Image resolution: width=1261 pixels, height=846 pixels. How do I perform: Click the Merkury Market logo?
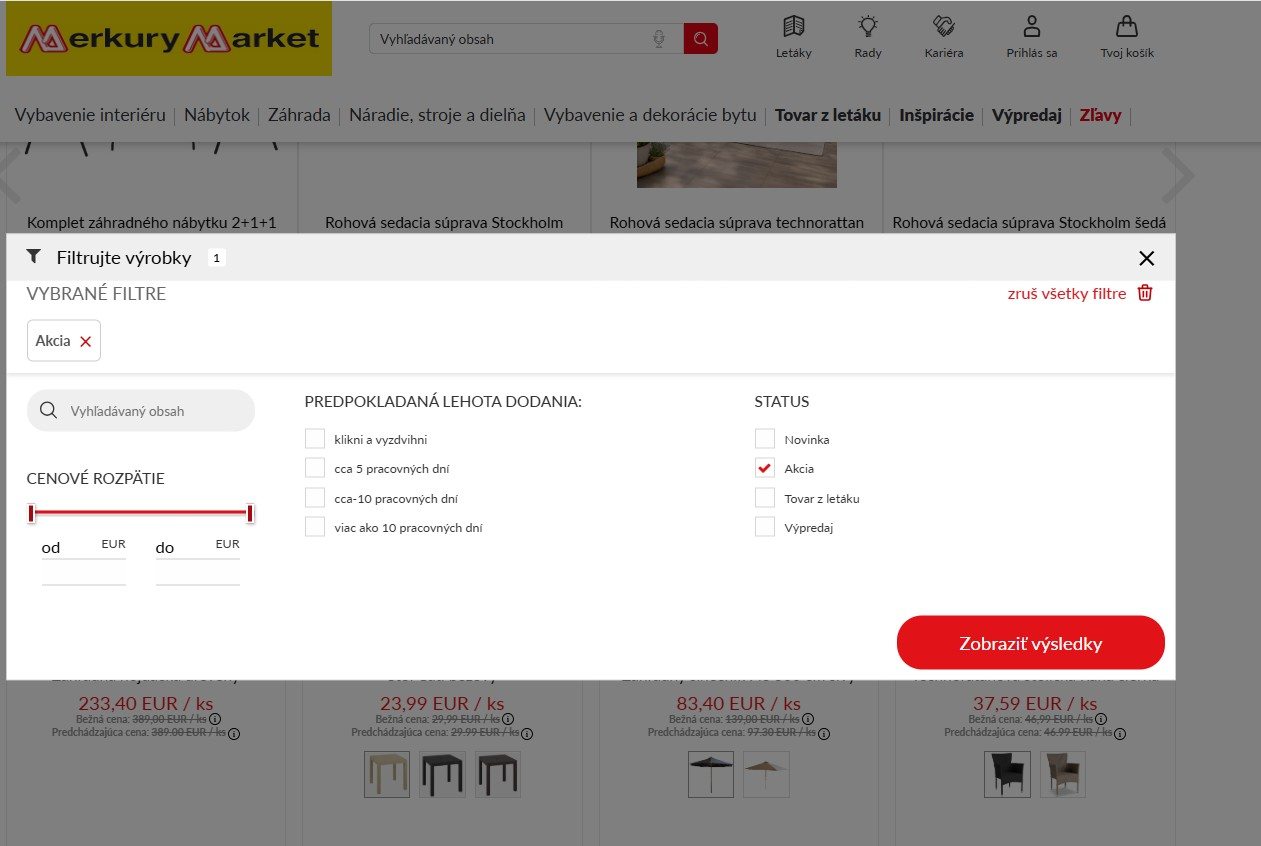click(169, 39)
